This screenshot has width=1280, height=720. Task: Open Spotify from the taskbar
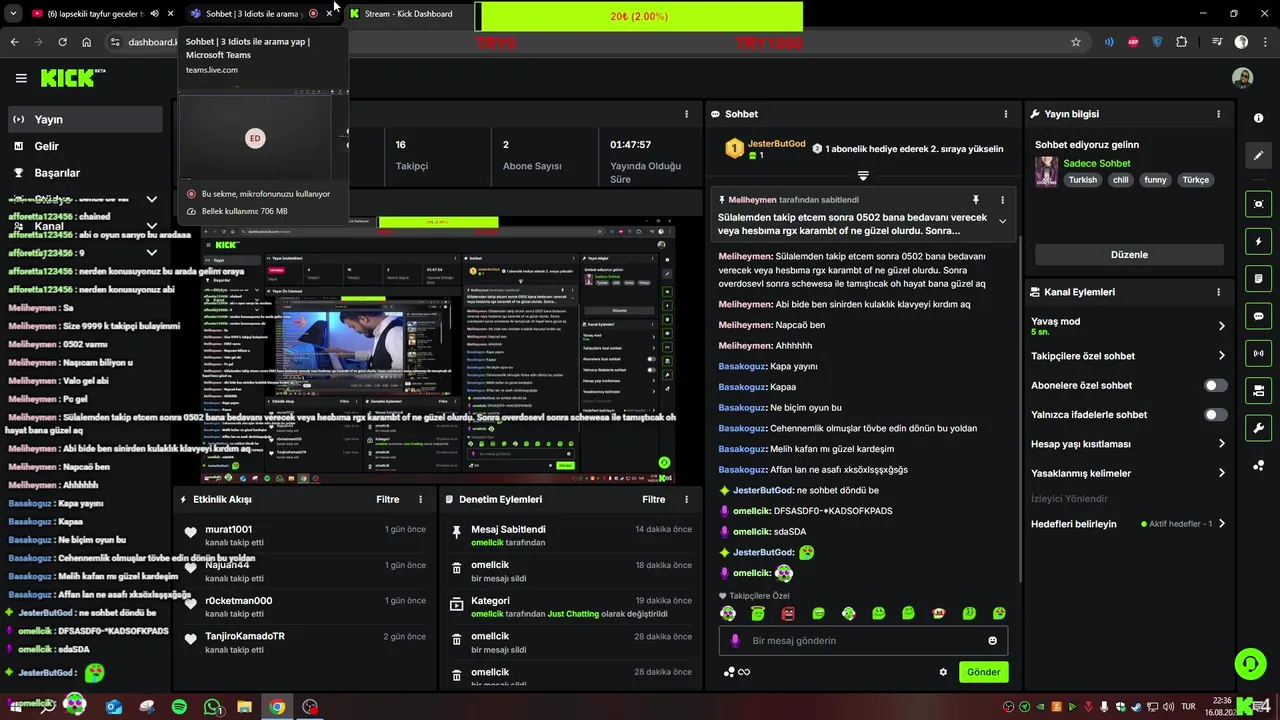179,707
